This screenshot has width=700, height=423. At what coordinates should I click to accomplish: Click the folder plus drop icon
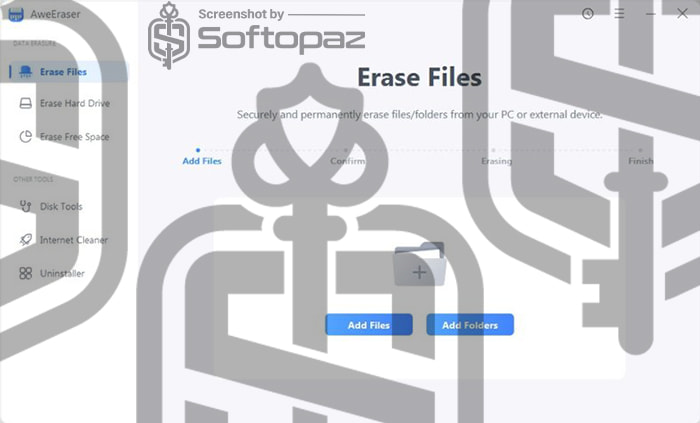click(419, 264)
